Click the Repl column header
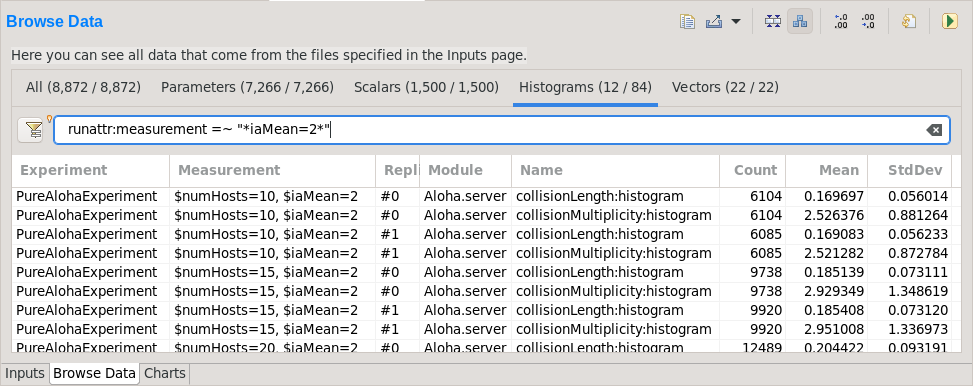 click(398, 171)
